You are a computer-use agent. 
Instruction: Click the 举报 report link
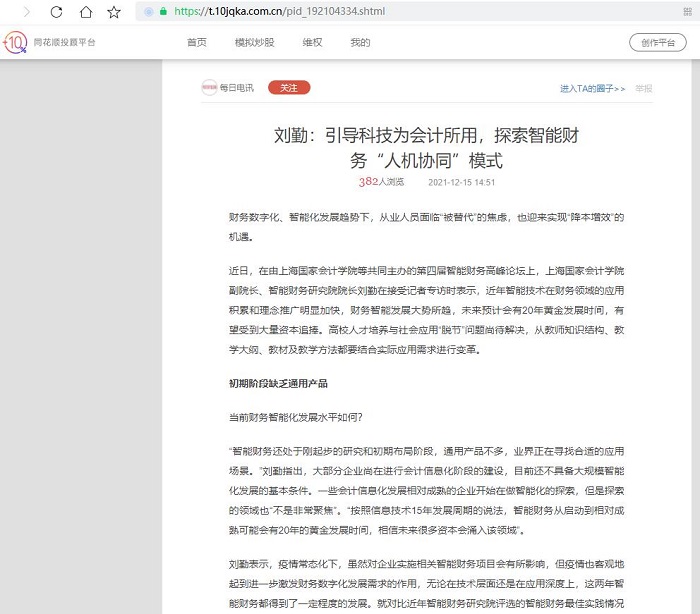[644, 89]
